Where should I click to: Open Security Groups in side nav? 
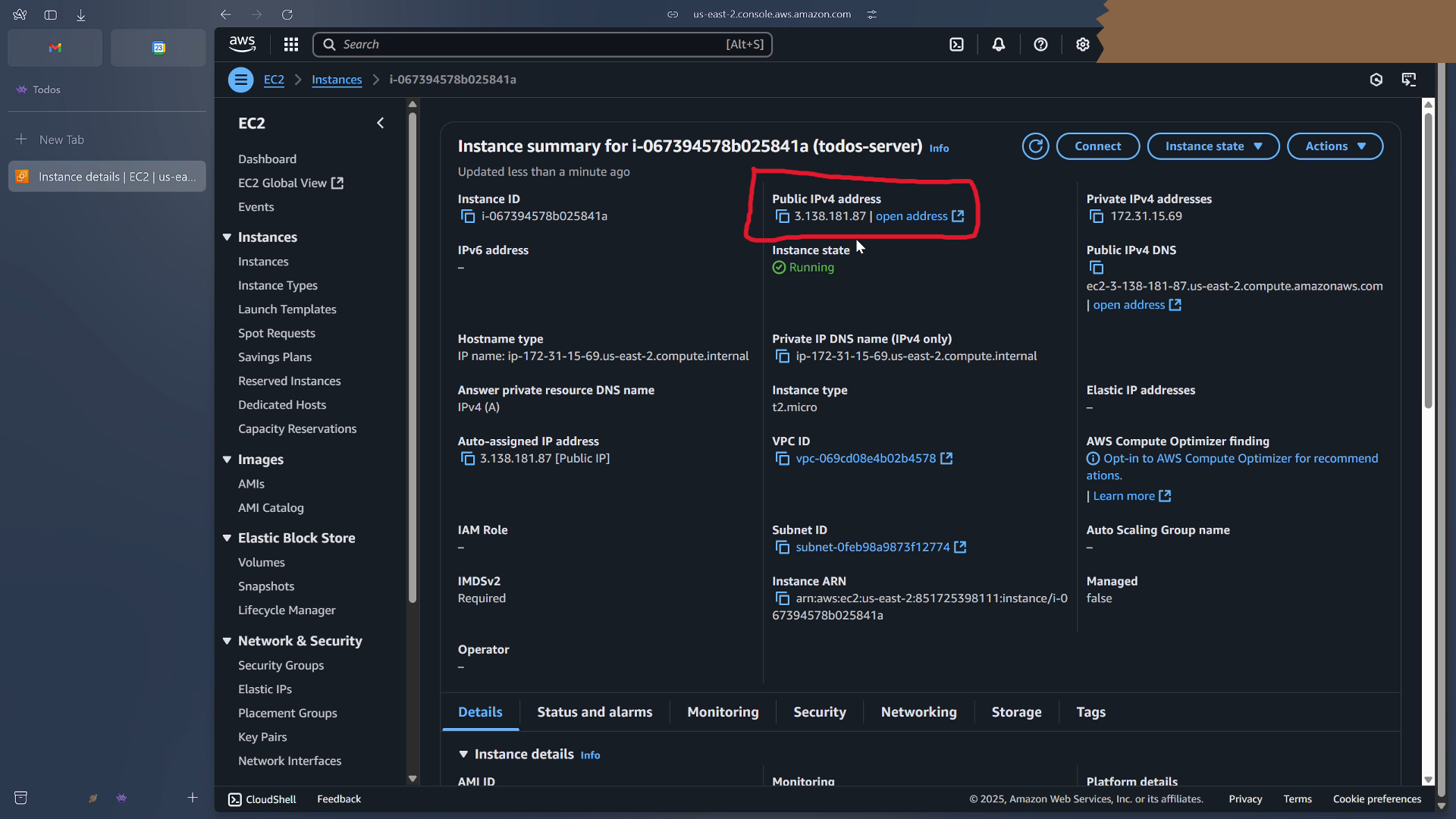coord(281,666)
